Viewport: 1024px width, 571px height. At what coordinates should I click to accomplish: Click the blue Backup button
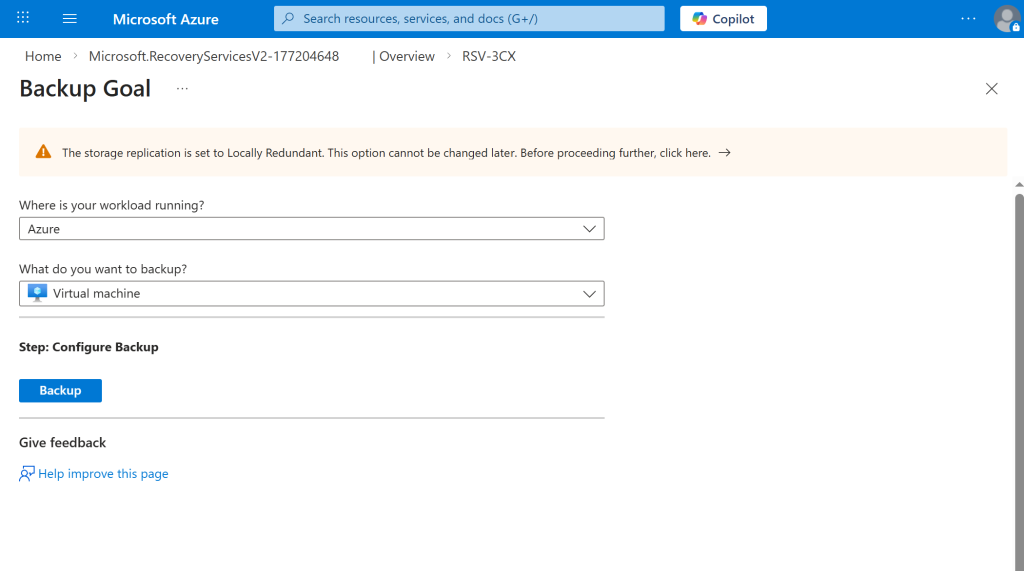tap(60, 391)
